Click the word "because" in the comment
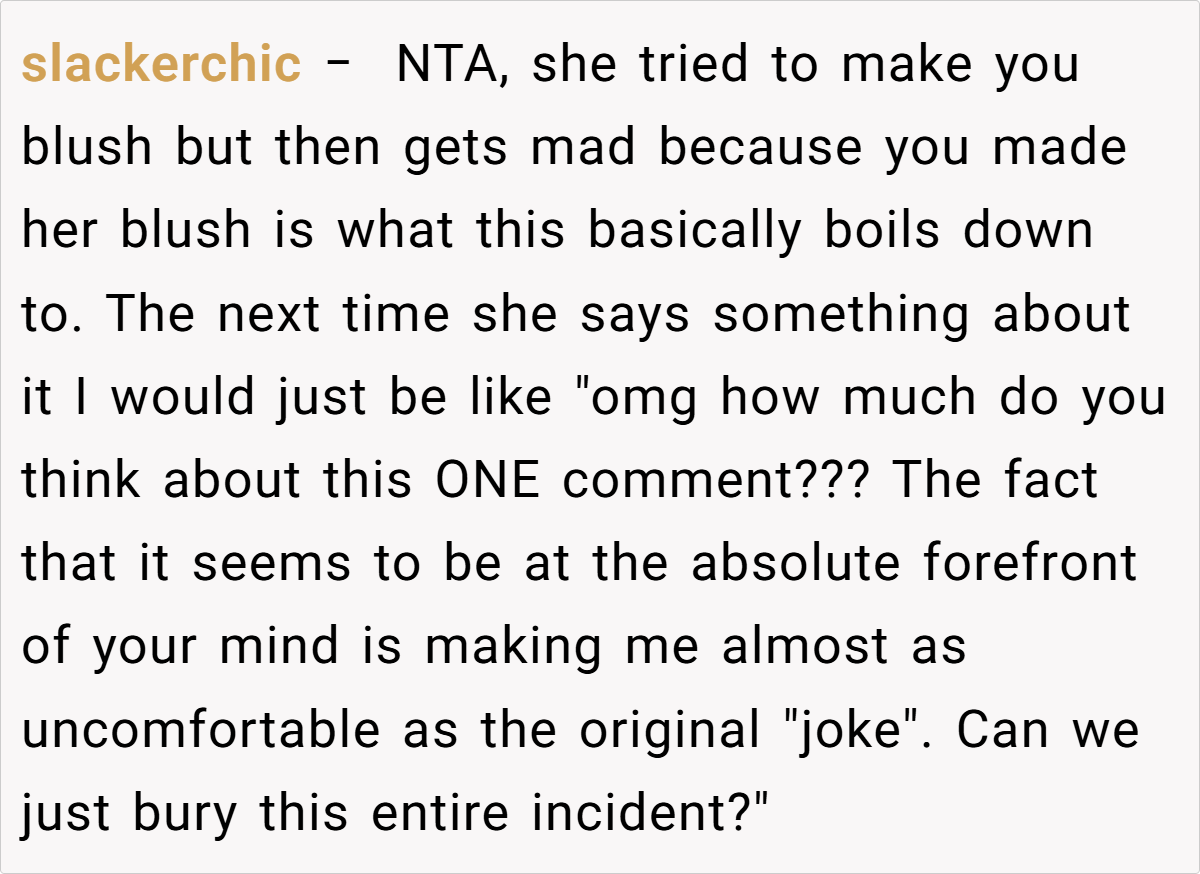The height and width of the screenshot is (874, 1200). point(760,149)
